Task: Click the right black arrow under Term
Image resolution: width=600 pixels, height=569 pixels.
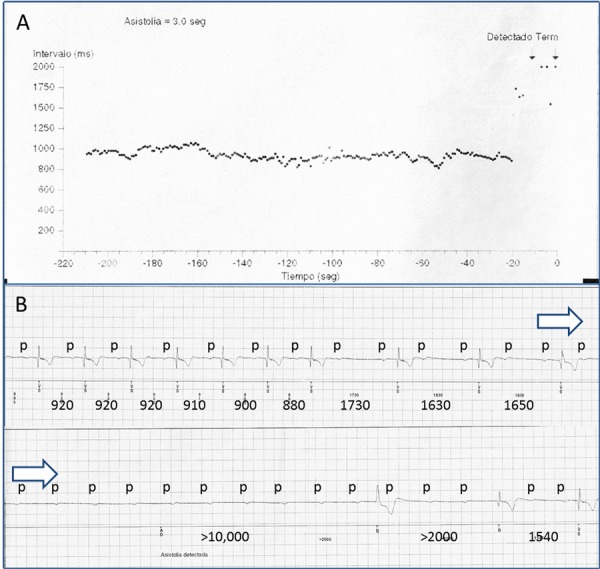Action: (x=555, y=57)
